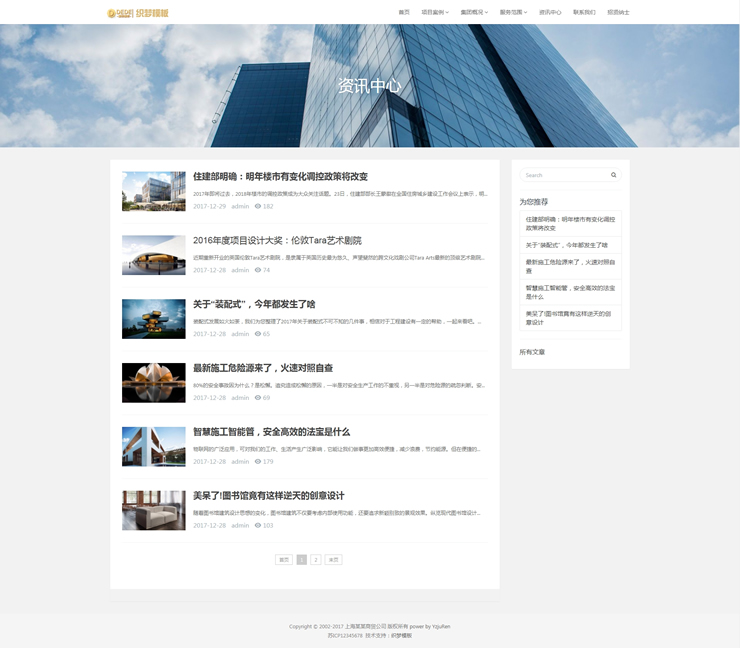The width and height of the screenshot is (740, 648).
Task: Click the eye views icon showing 74
Action: coord(258,270)
